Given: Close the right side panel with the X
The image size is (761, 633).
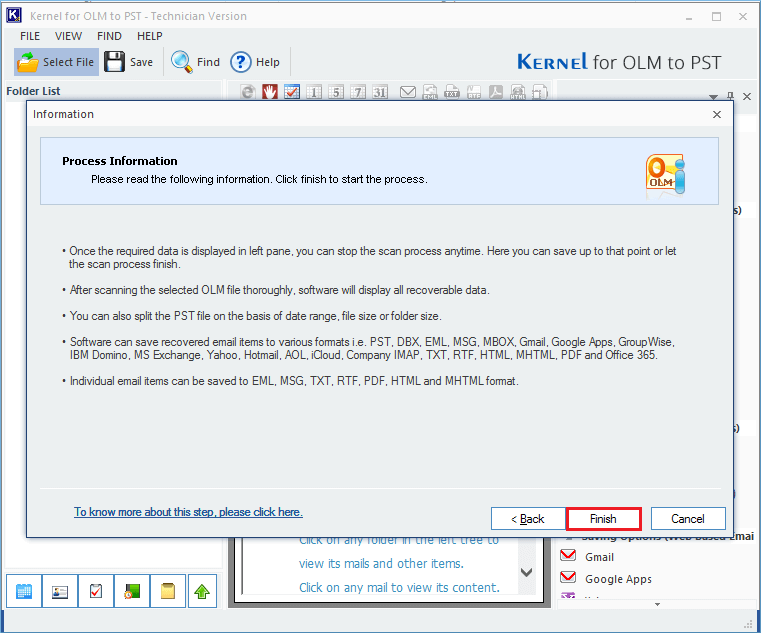Looking at the screenshot, I should pos(747,97).
